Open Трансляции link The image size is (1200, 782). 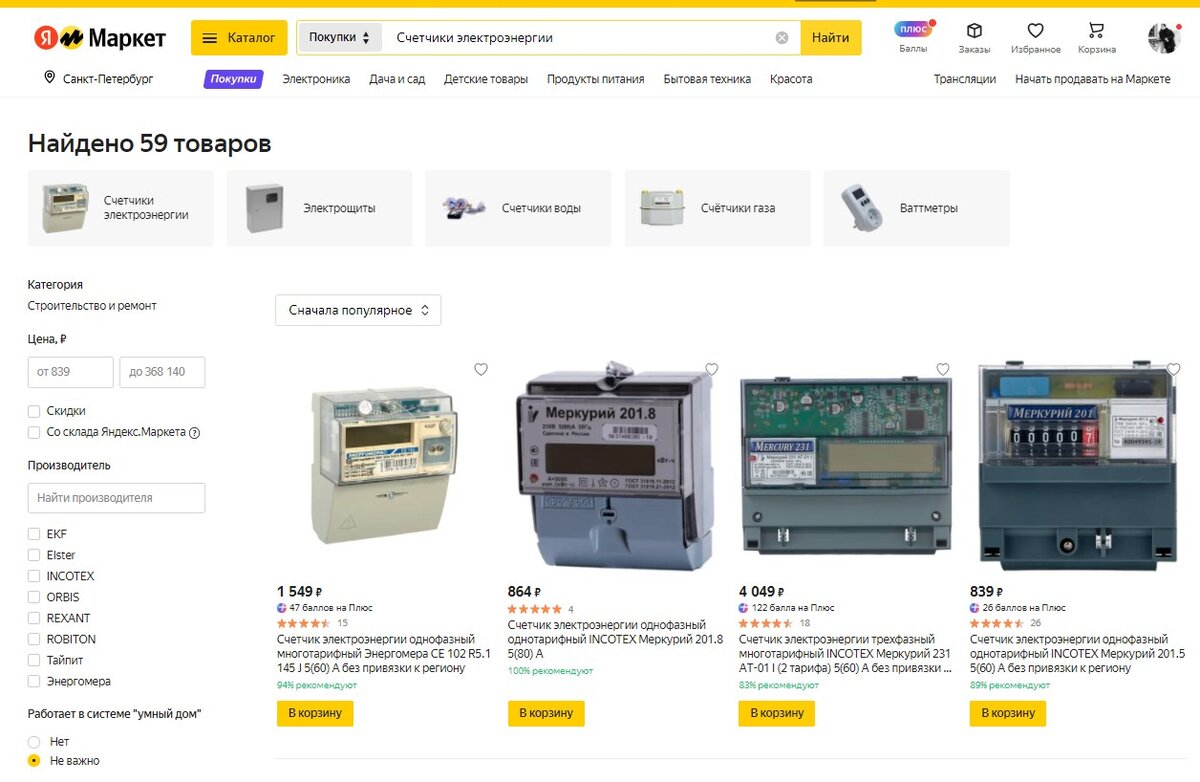point(965,79)
